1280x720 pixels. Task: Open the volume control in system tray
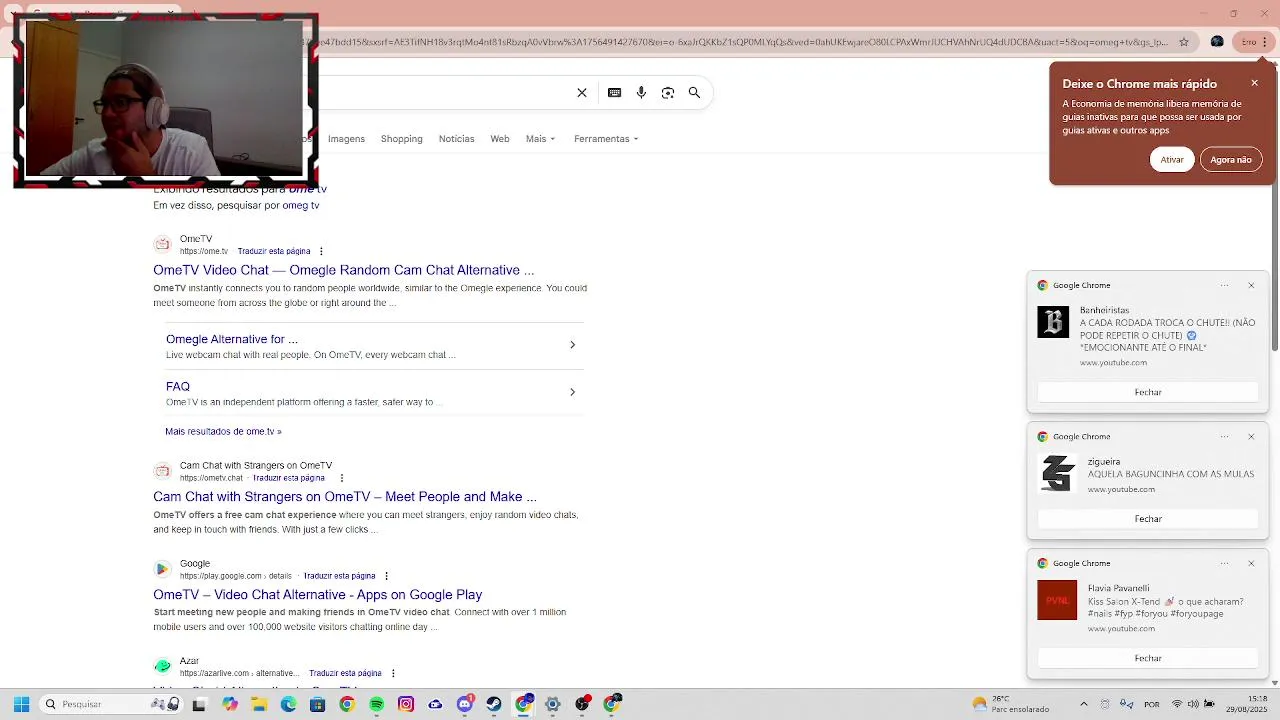1193,704
